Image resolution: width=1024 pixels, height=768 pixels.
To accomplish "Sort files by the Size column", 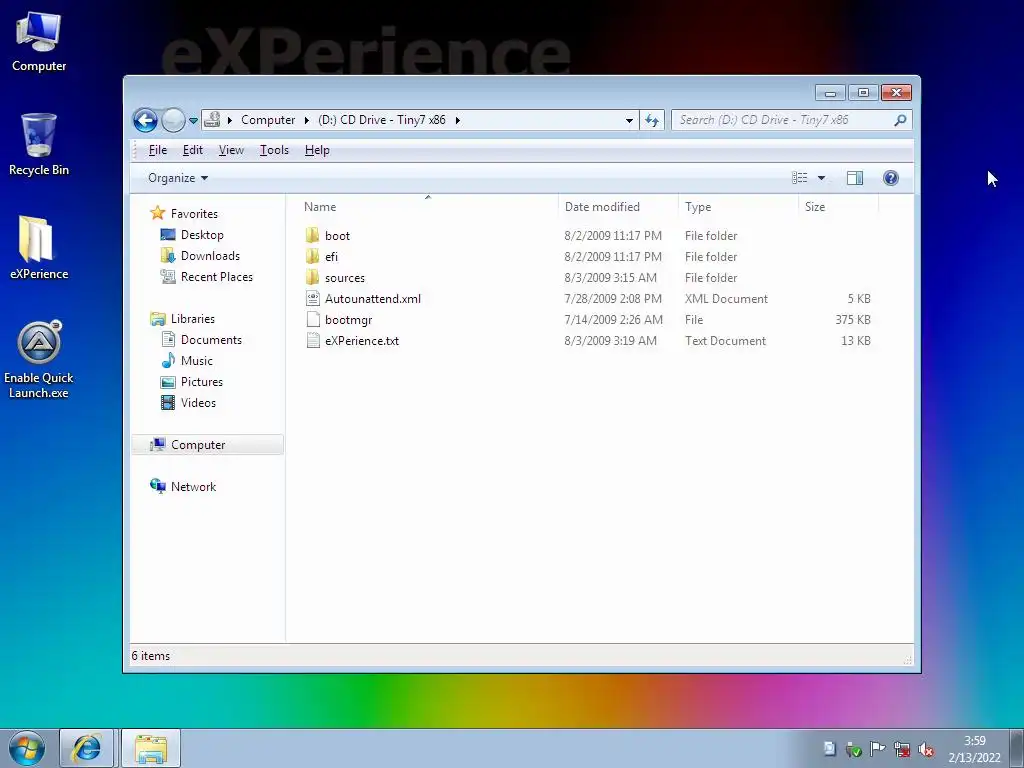I will coord(815,207).
